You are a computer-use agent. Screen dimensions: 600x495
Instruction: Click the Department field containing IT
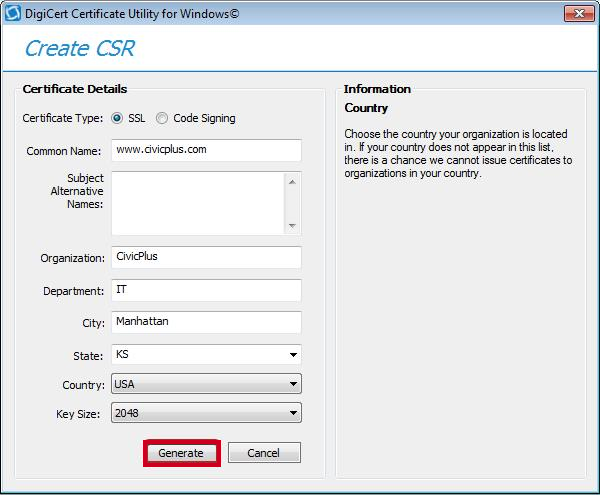206,290
